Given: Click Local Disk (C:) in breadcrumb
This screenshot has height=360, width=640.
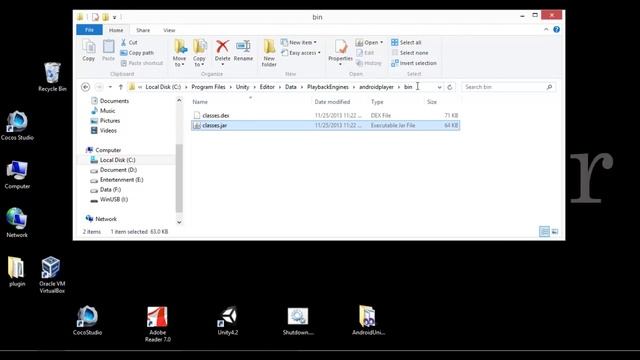Looking at the screenshot, I should coord(163,87).
